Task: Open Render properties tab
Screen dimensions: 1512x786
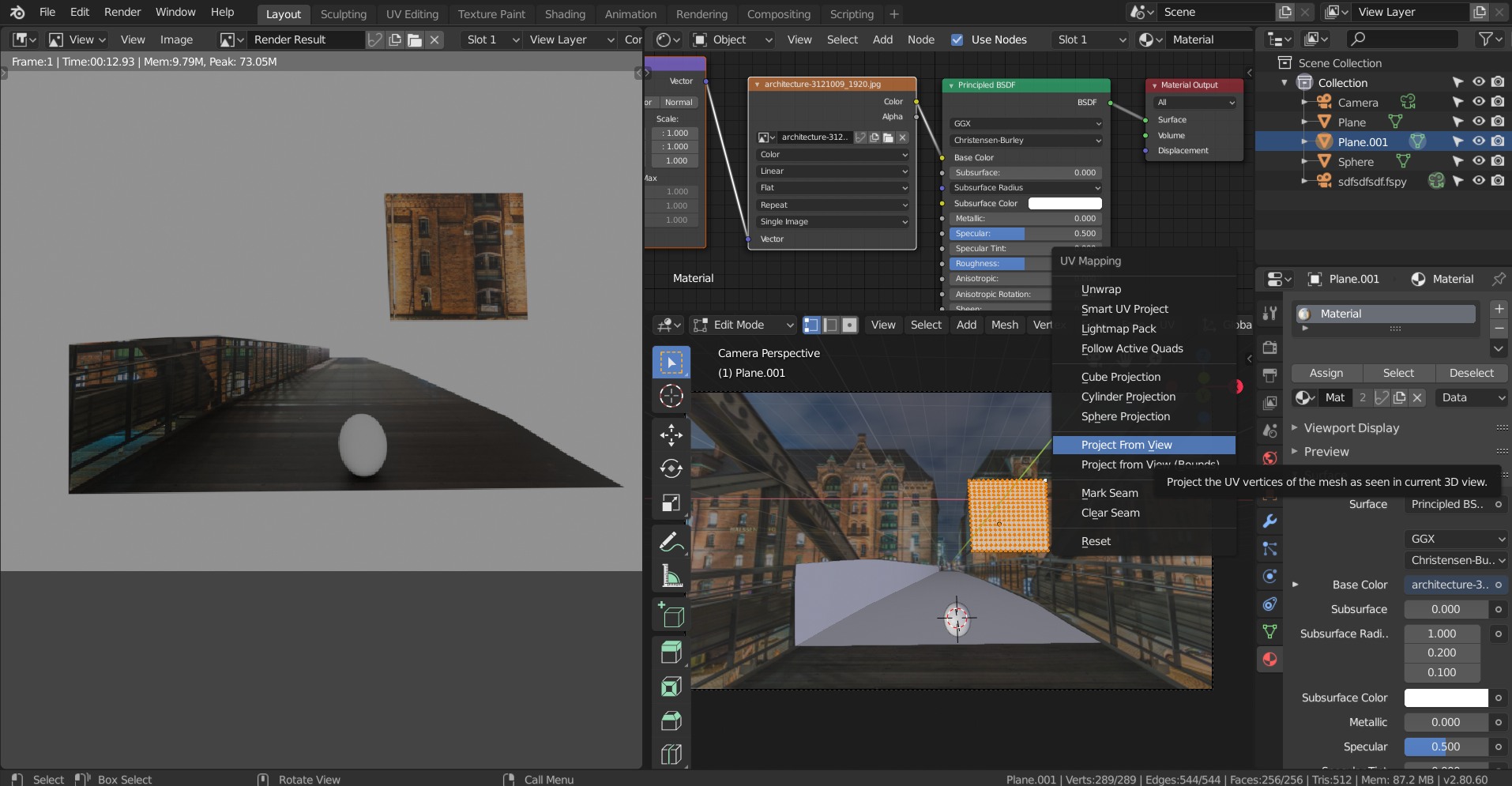Action: point(1269,348)
